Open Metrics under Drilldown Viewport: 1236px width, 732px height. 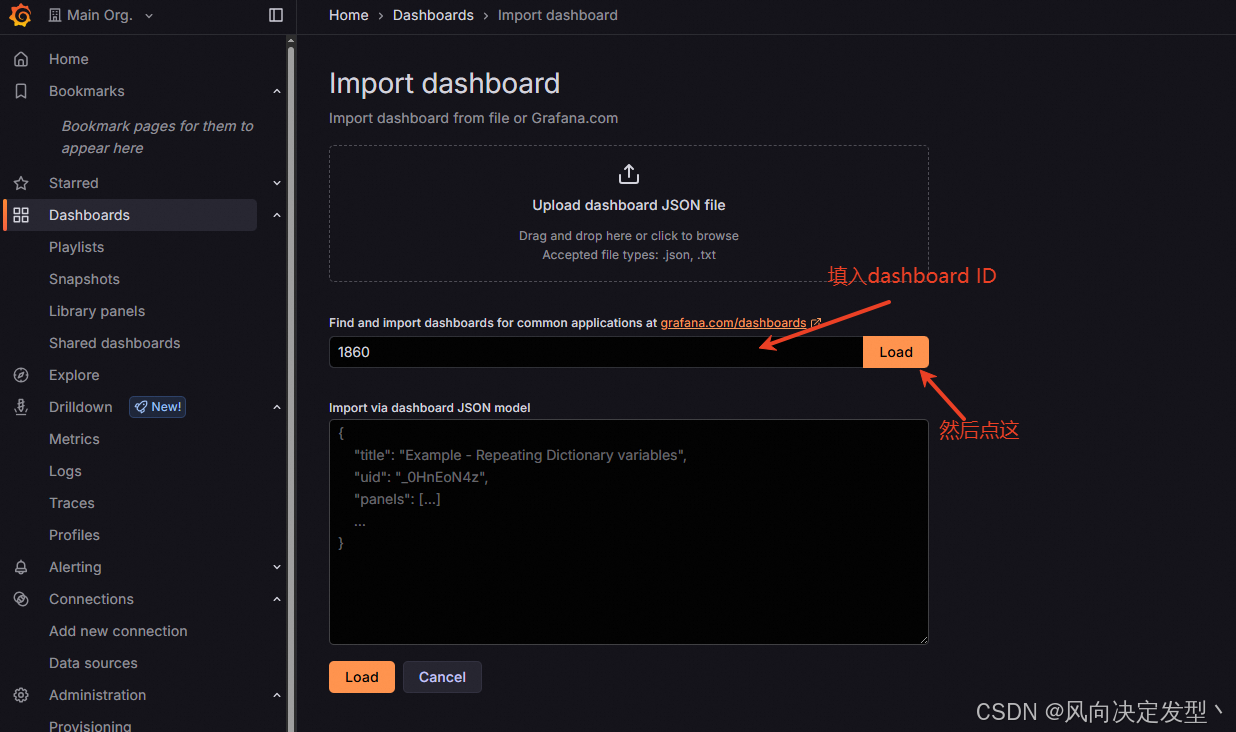coord(74,439)
